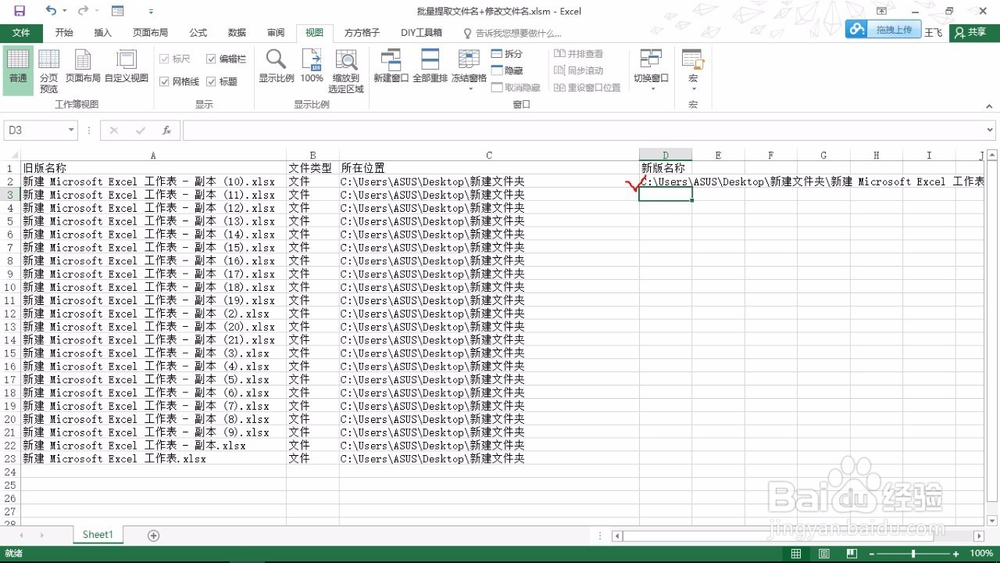Switch to Normal (普通) workbook view
This screenshot has height=563, width=1000.
coord(18,70)
